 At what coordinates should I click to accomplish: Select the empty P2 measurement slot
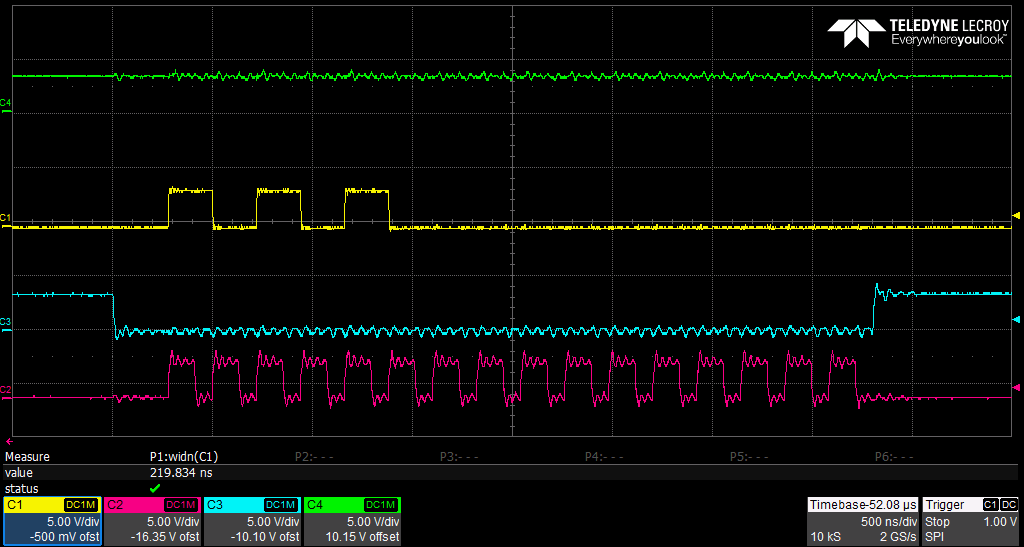314,457
